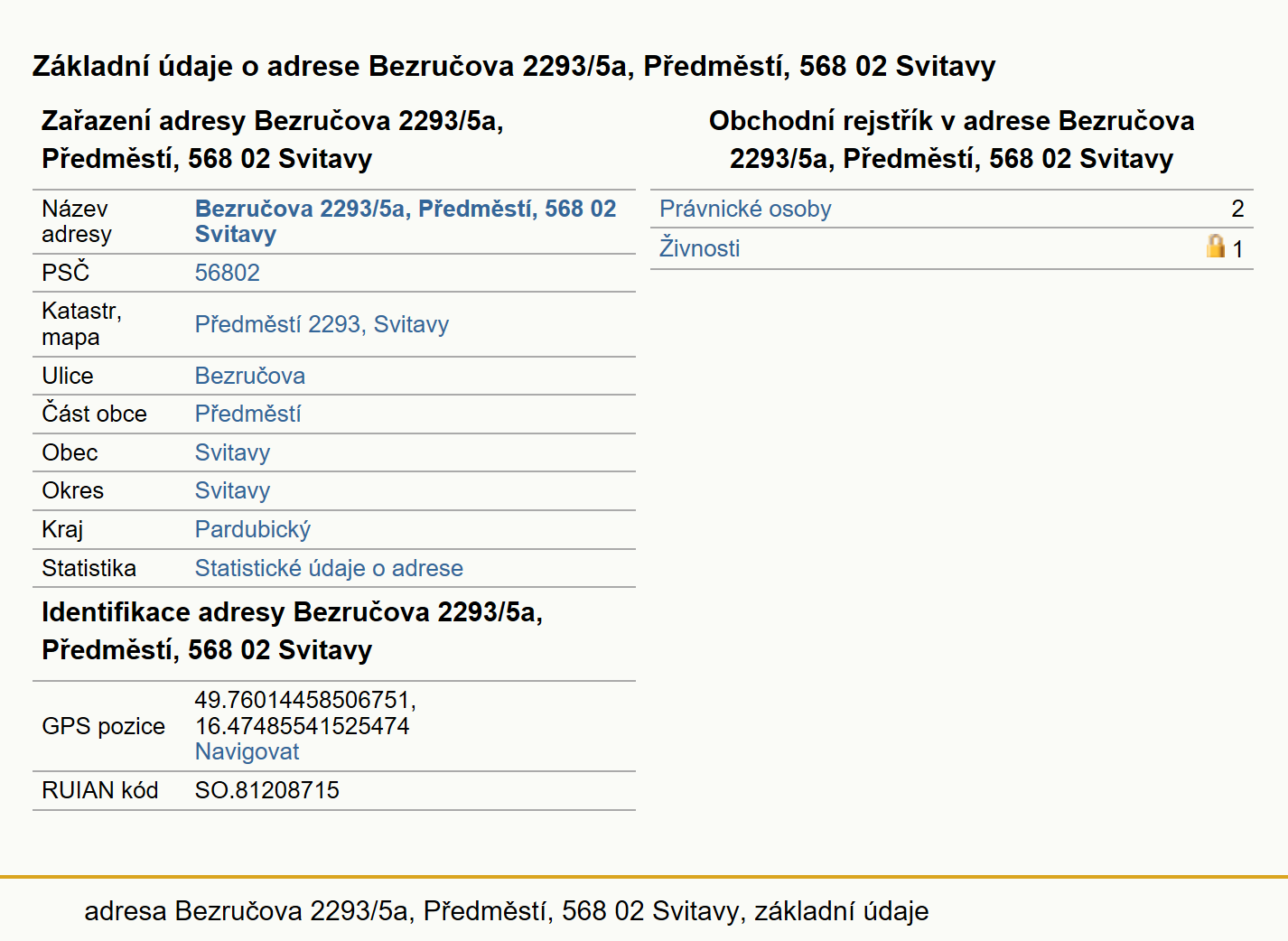
Task: Click the Svitavy link in Obec row
Action: (232, 452)
